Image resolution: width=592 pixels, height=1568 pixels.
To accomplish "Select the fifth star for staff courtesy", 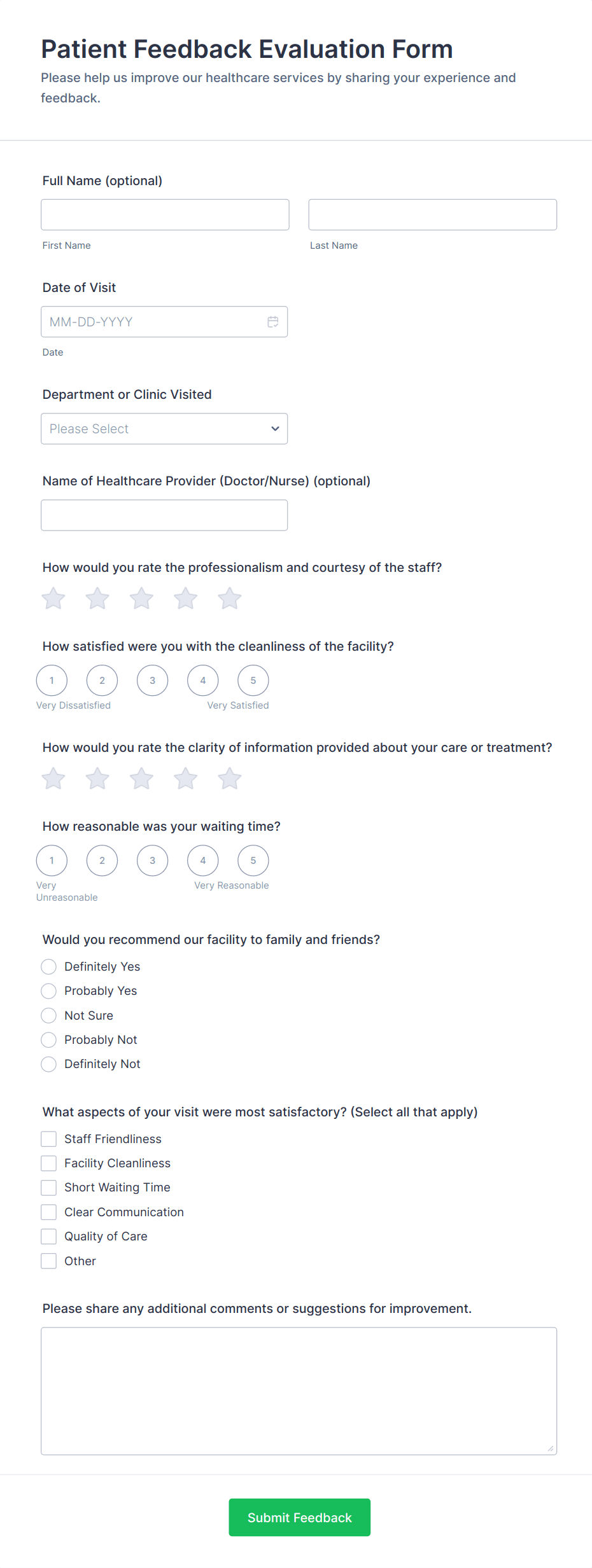I will click(x=229, y=599).
